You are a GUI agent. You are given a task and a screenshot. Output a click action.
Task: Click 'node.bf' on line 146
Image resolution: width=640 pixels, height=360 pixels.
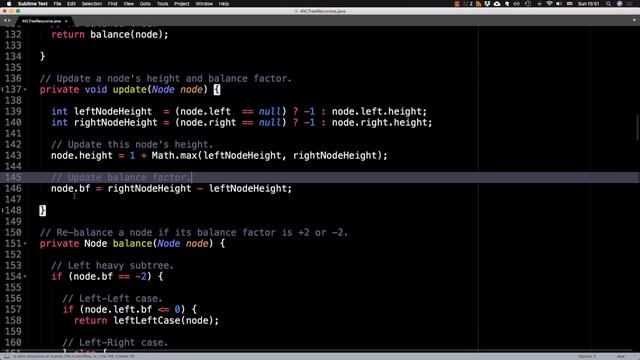[x=70, y=189]
